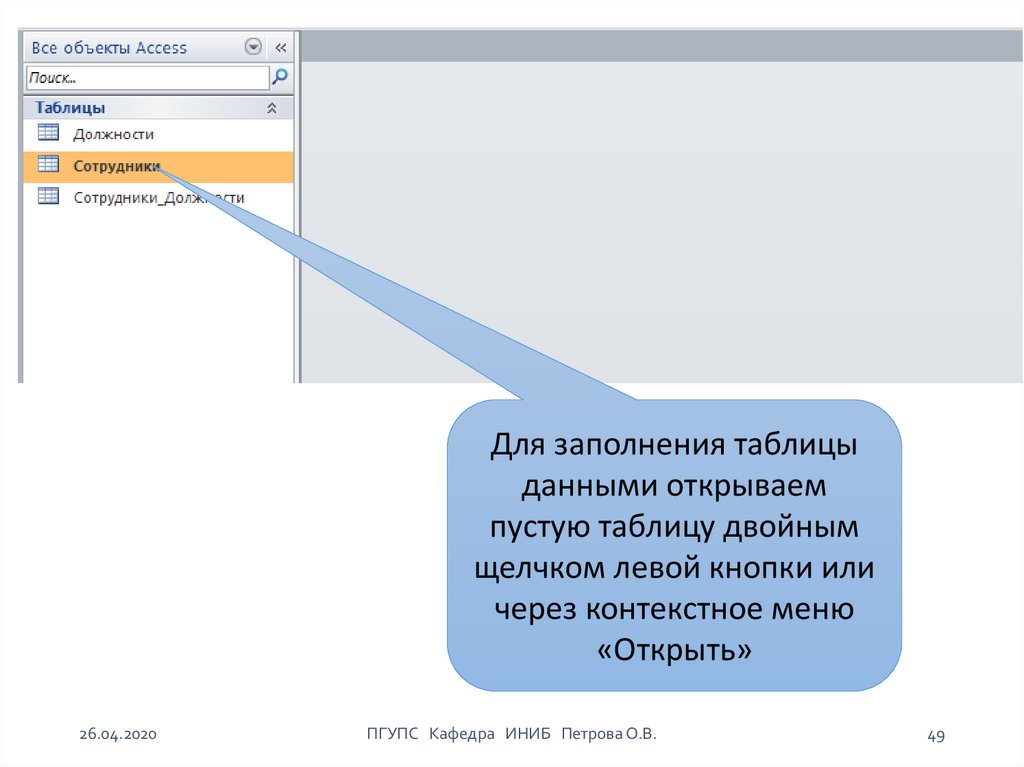Screen dimensions: 1024x767
Task: Open the navigation pane category dropdown arrow
Action: click(x=253, y=47)
